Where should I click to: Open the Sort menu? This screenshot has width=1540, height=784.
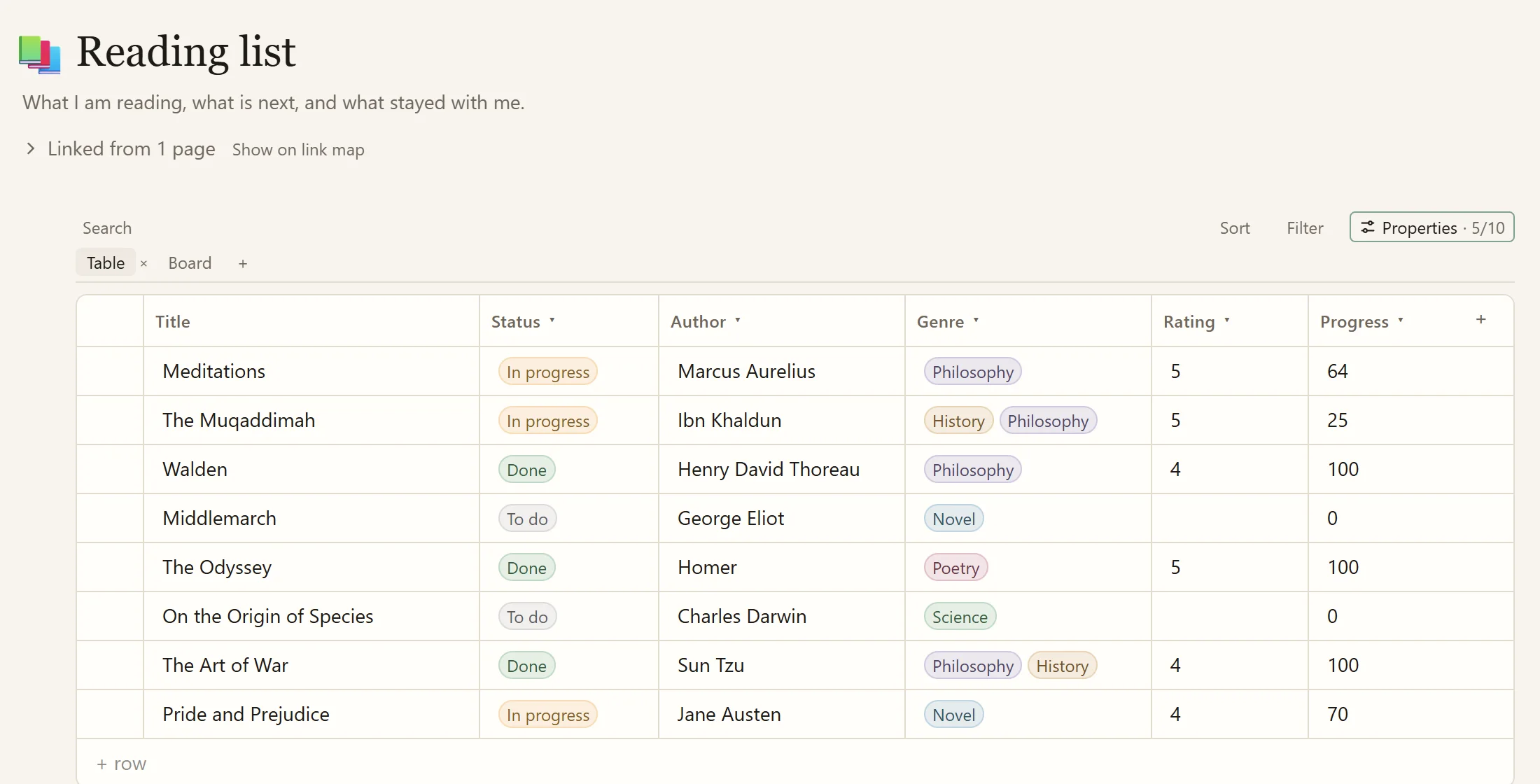point(1235,228)
